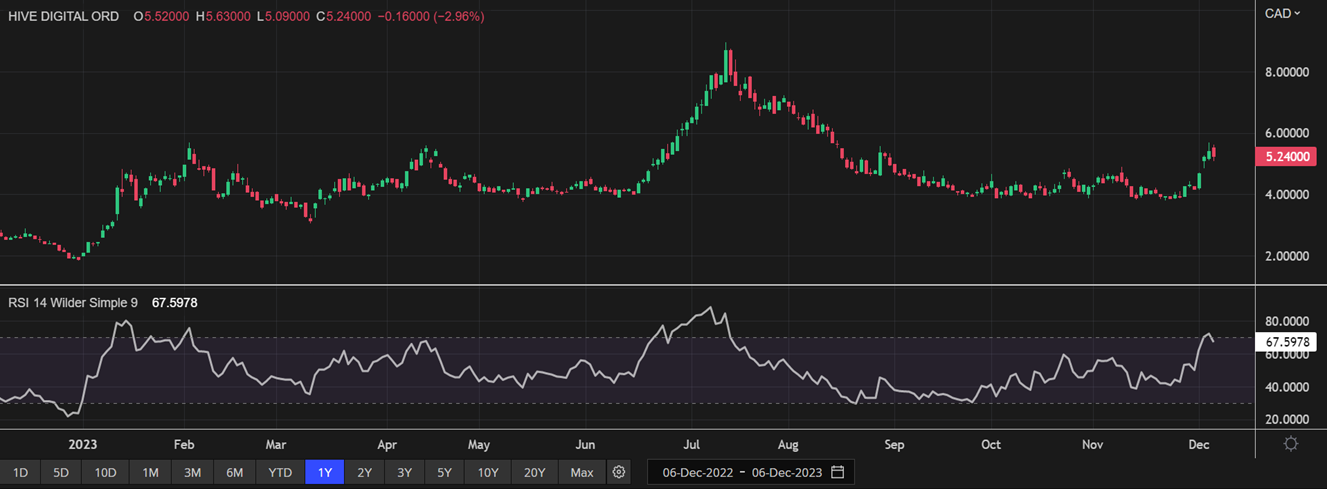
Task: Show the 6M time range
Action: pyautogui.click(x=235, y=472)
